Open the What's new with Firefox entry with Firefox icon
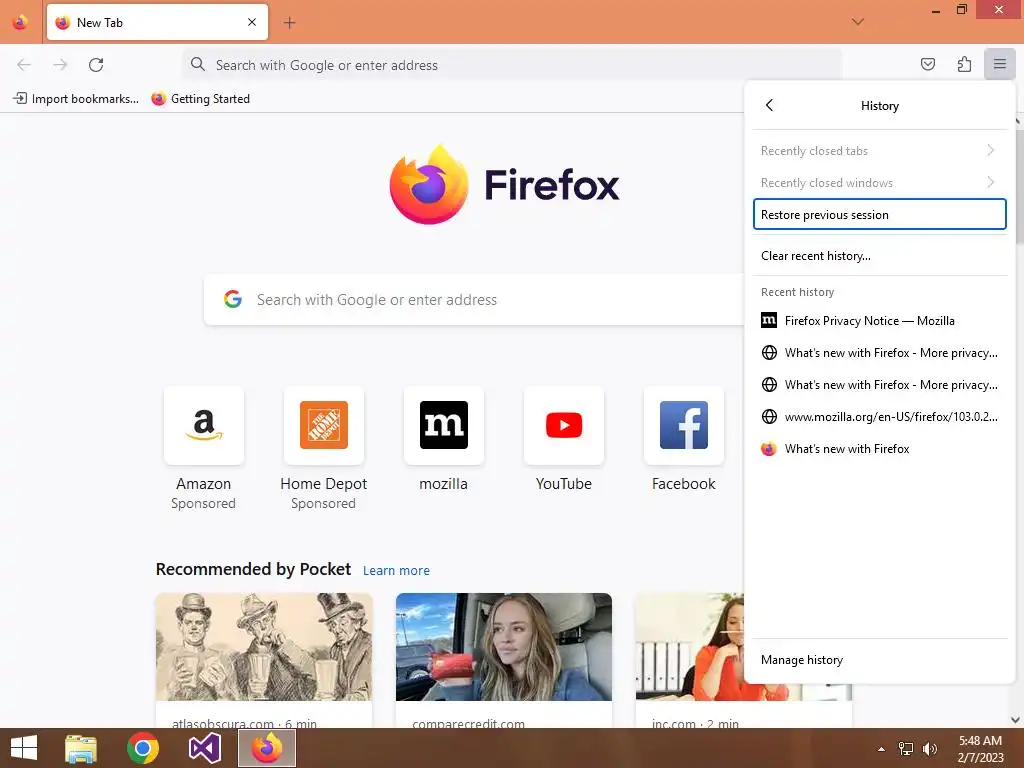 tap(880, 449)
